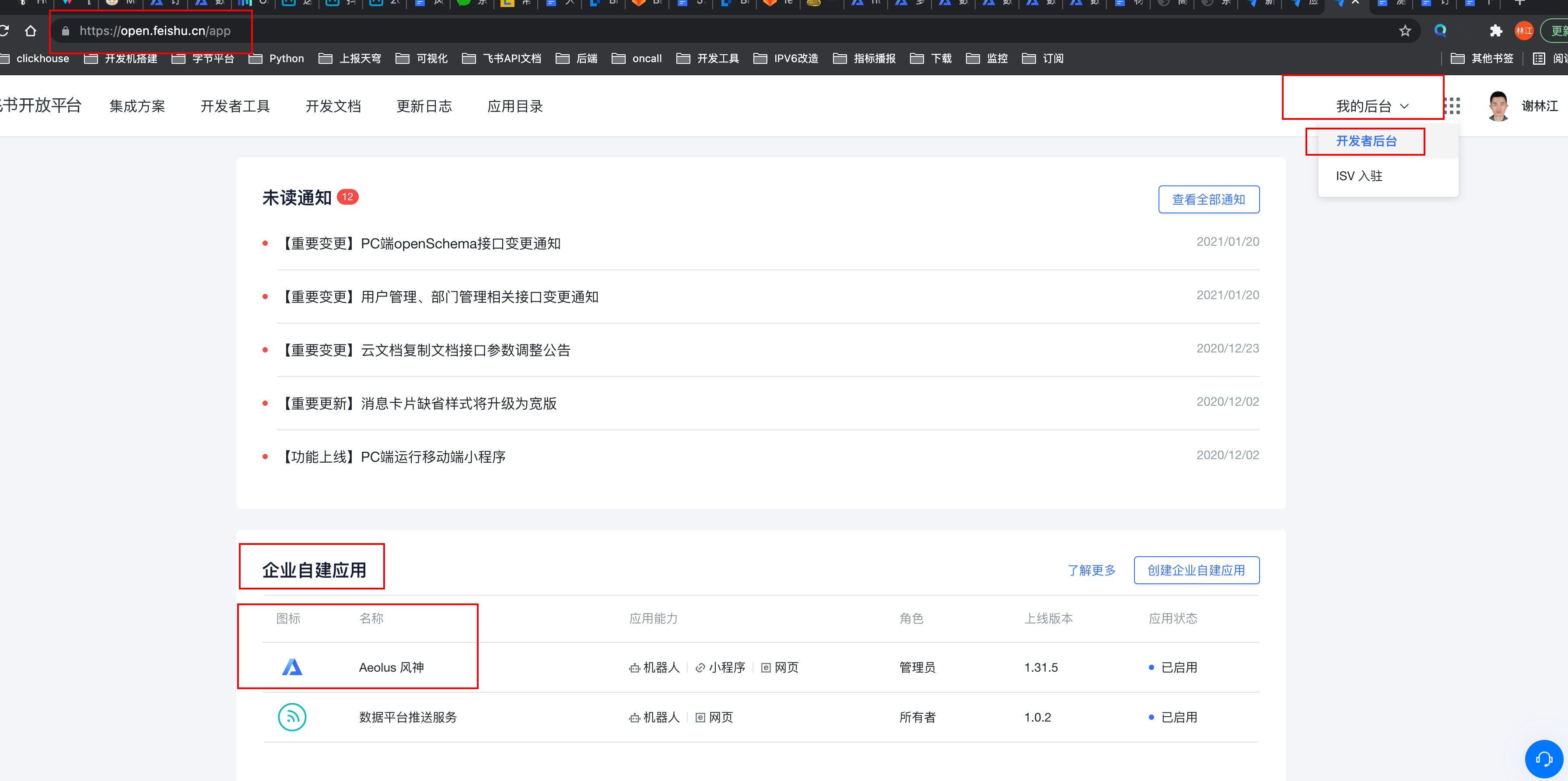
Task: Bookmark this page with the star icon
Action: tap(1405, 31)
